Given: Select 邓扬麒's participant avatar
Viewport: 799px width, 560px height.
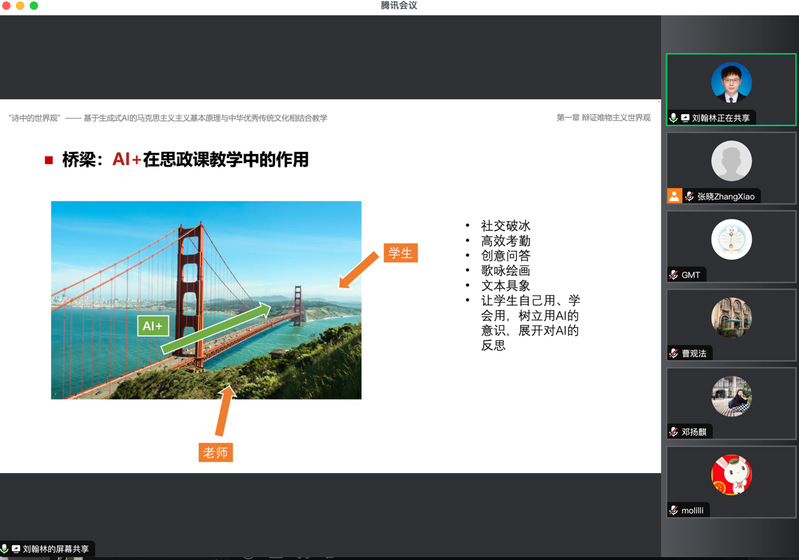Looking at the screenshot, I should click(x=731, y=396).
